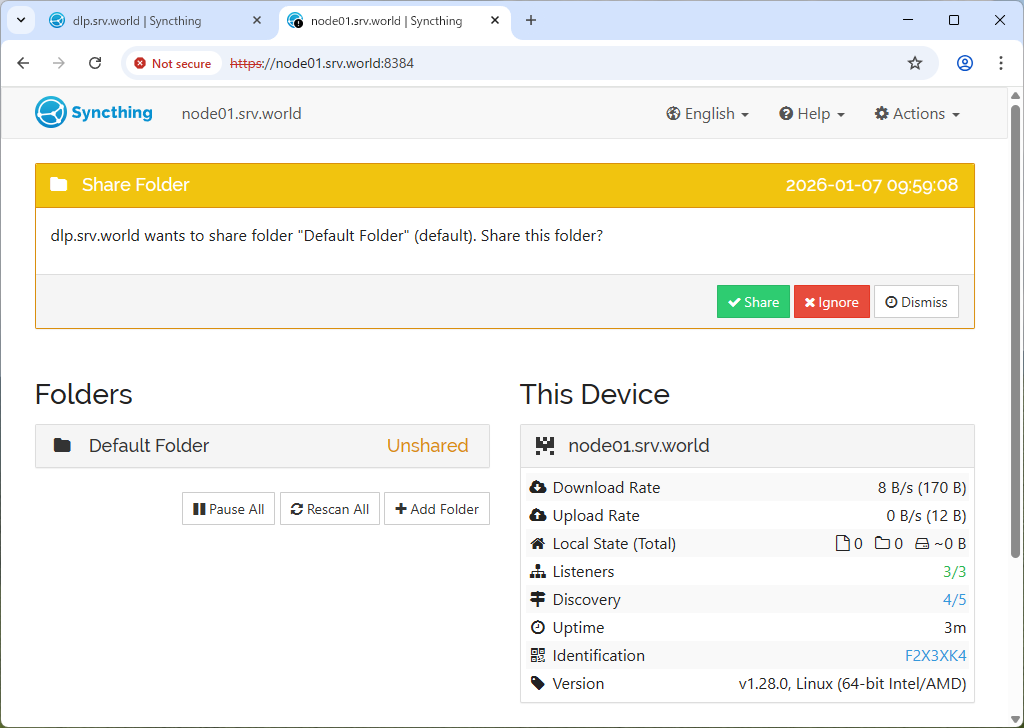Click the Default Folder folder icon

click(62, 446)
